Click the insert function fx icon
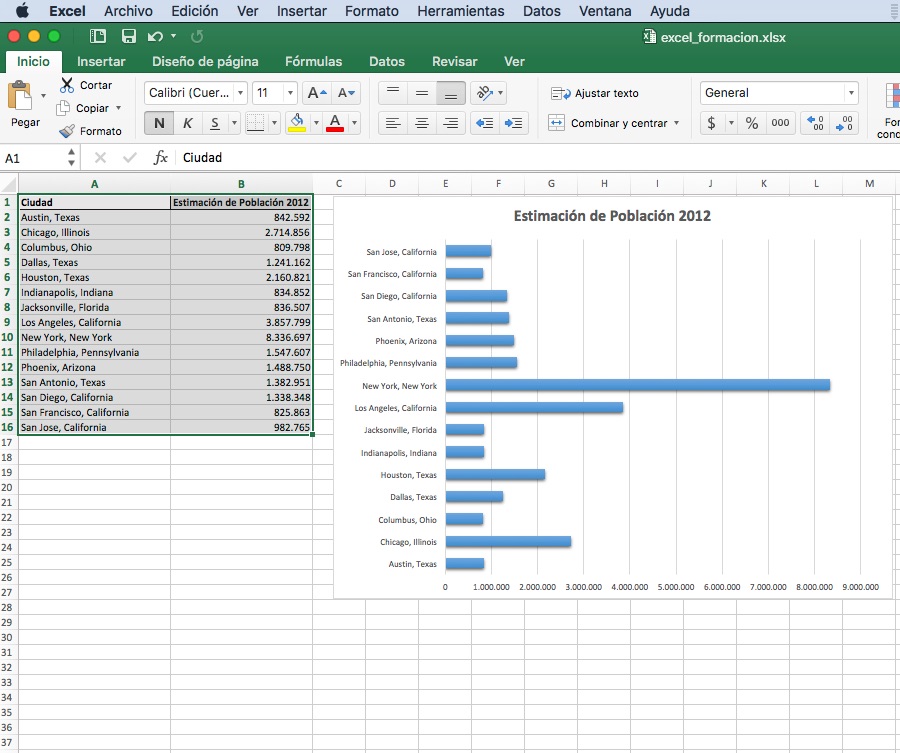 tap(160, 157)
